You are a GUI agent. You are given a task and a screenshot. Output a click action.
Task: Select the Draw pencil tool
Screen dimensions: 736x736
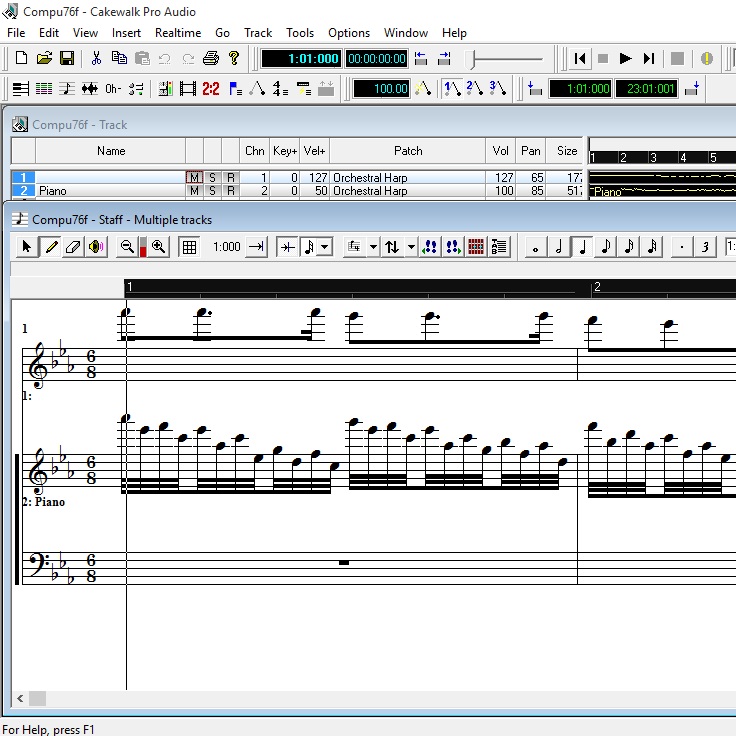point(50,247)
